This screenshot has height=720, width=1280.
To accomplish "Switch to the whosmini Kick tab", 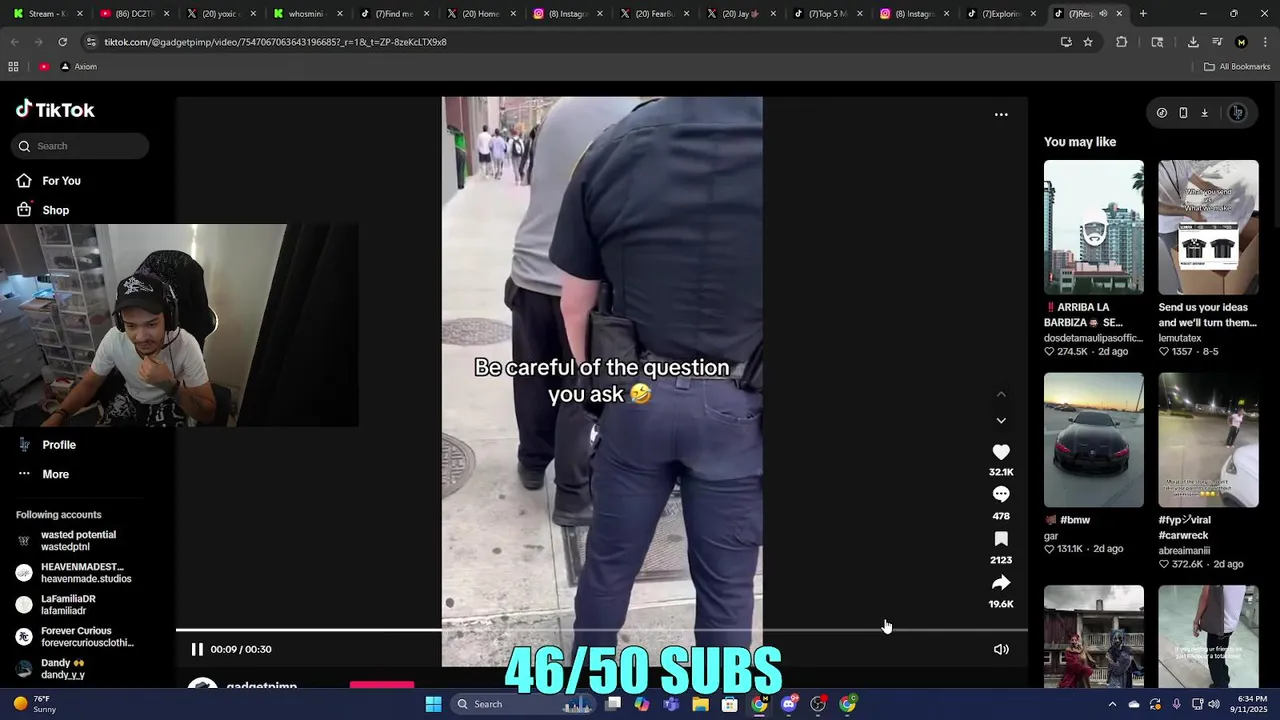I will (x=306, y=14).
